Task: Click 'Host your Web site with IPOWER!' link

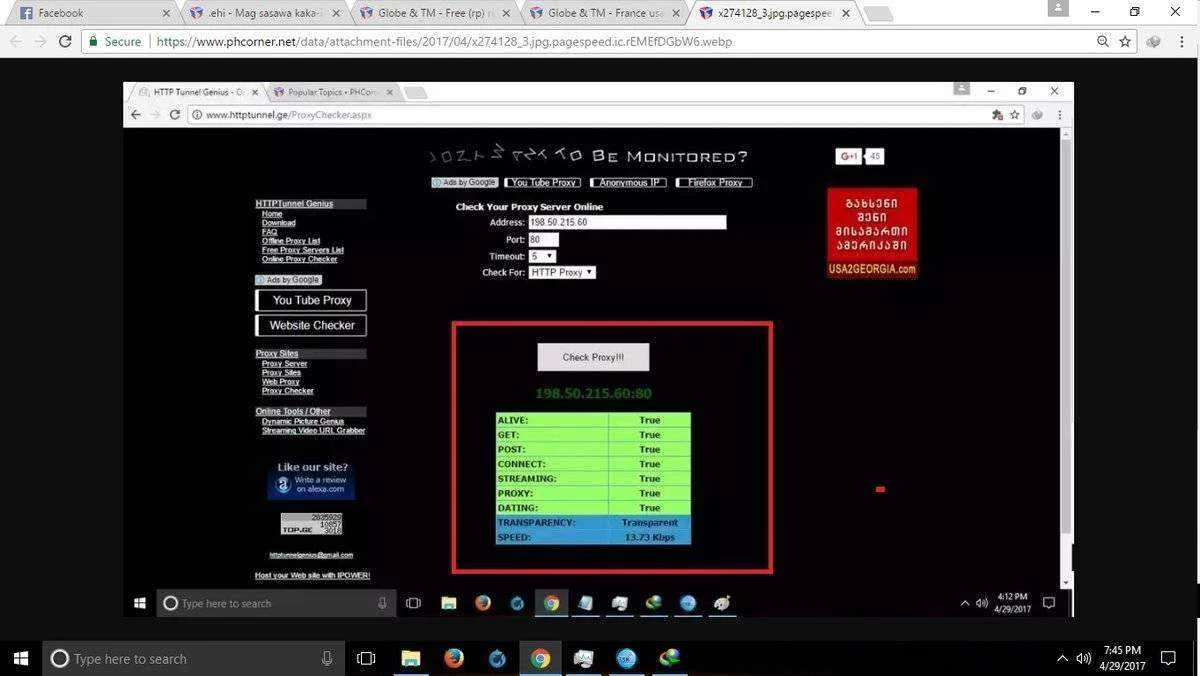Action: pos(312,575)
